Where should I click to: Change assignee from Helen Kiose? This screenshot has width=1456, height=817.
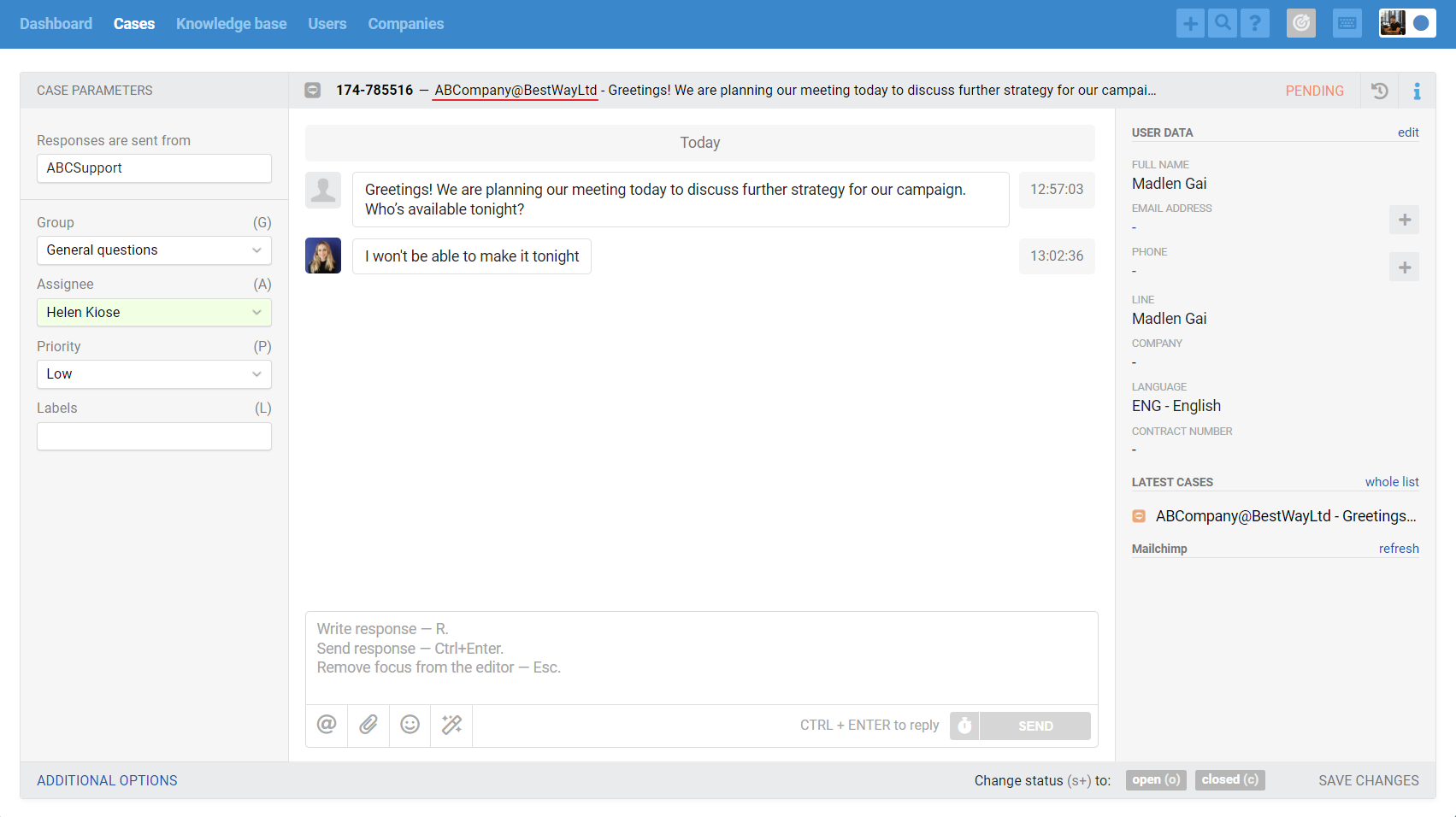point(154,312)
